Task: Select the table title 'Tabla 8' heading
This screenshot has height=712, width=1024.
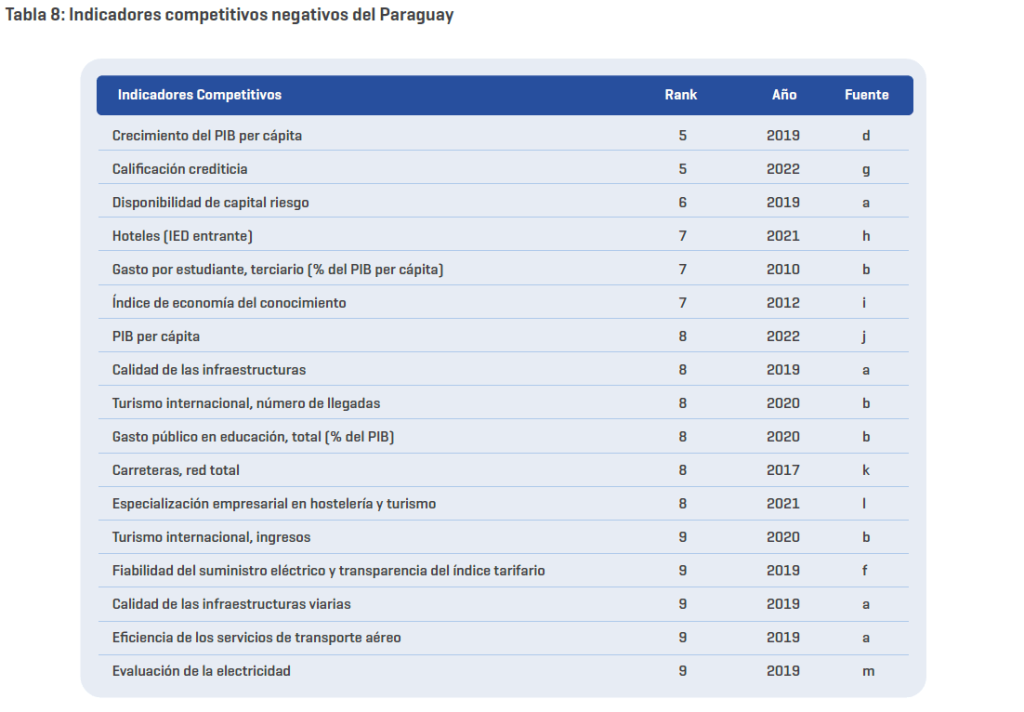Action: pyautogui.click(x=229, y=16)
